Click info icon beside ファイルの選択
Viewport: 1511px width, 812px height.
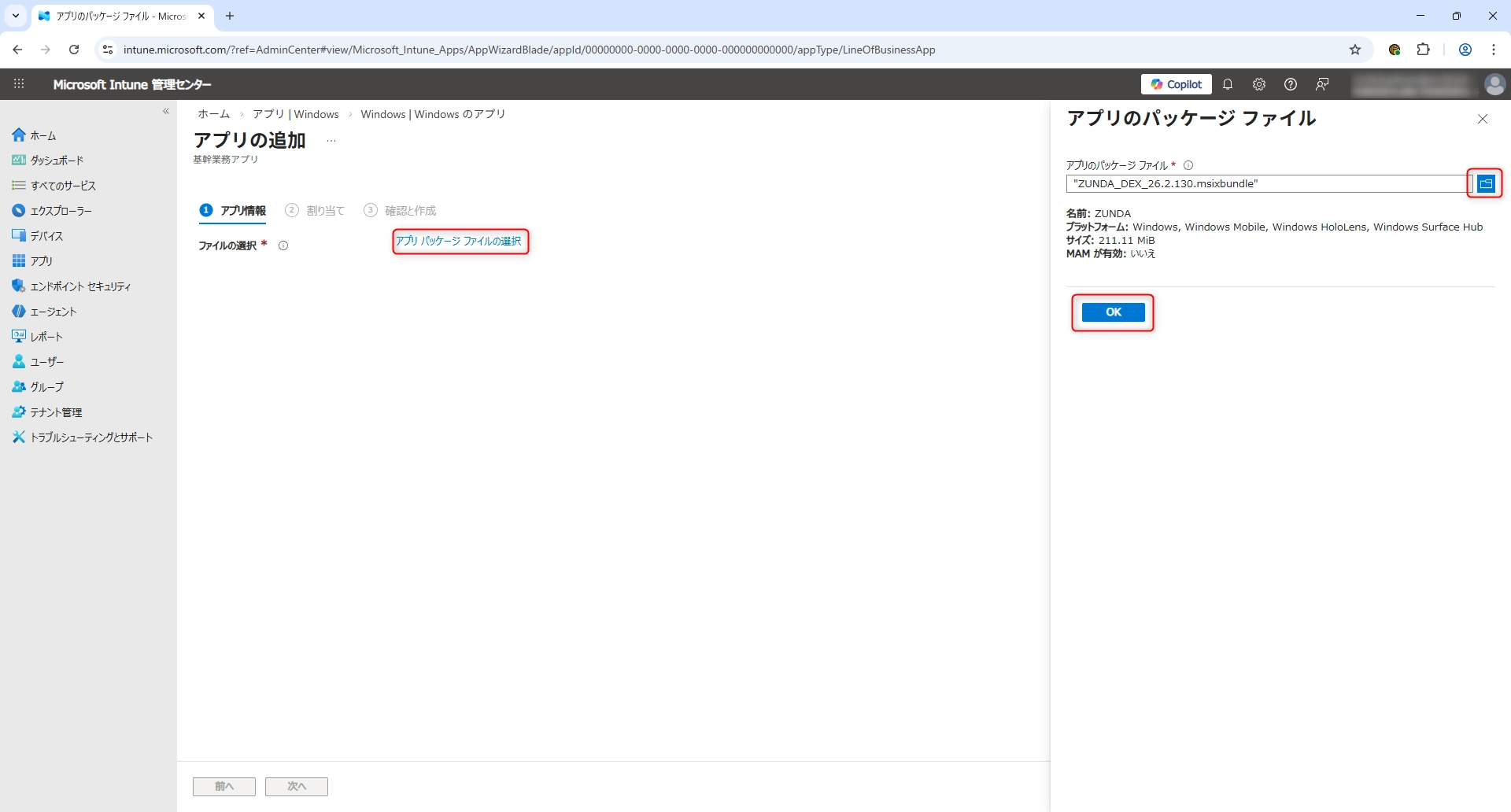pos(283,245)
